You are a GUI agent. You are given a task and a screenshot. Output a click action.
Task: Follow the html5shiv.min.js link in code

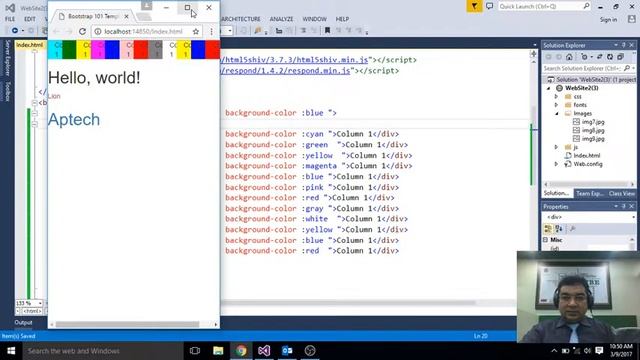[x=294, y=60]
